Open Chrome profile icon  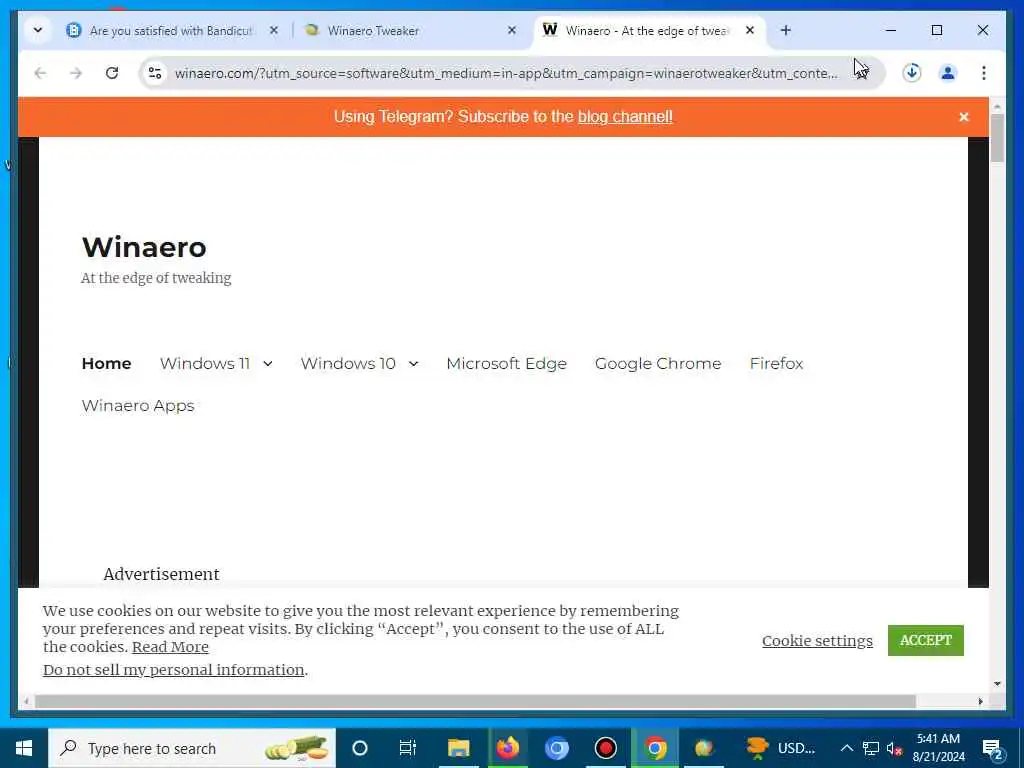948,72
